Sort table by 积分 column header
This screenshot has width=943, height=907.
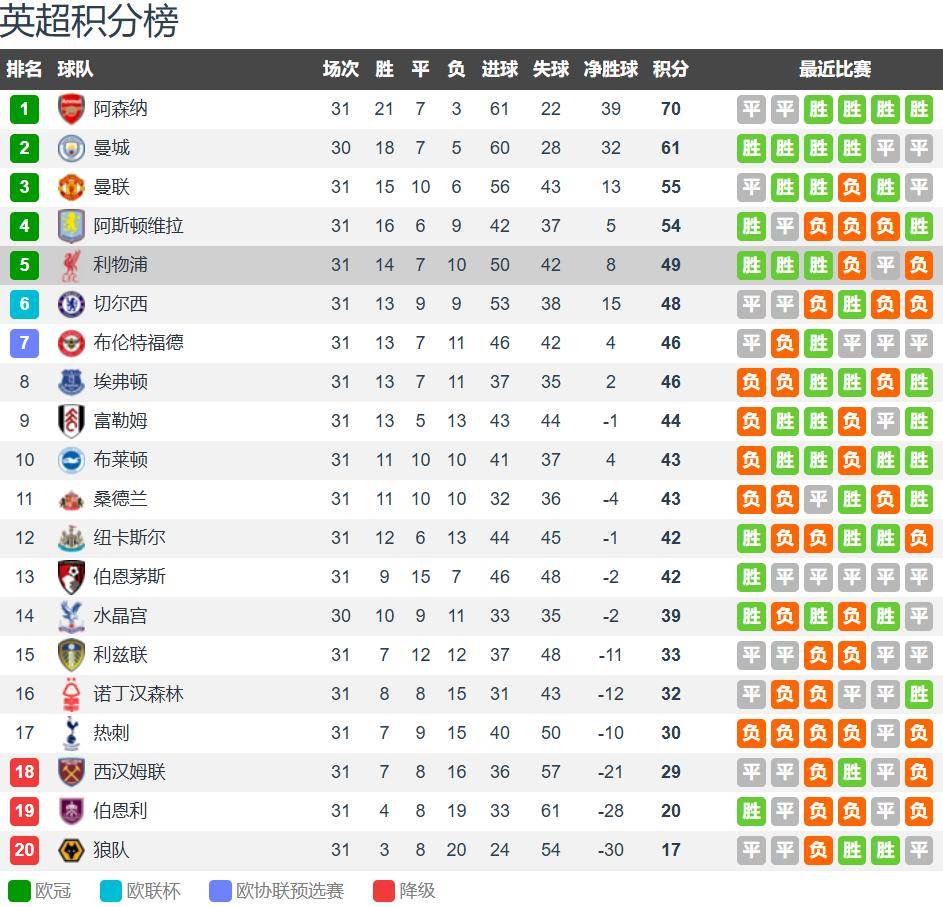click(x=670, y=69)
